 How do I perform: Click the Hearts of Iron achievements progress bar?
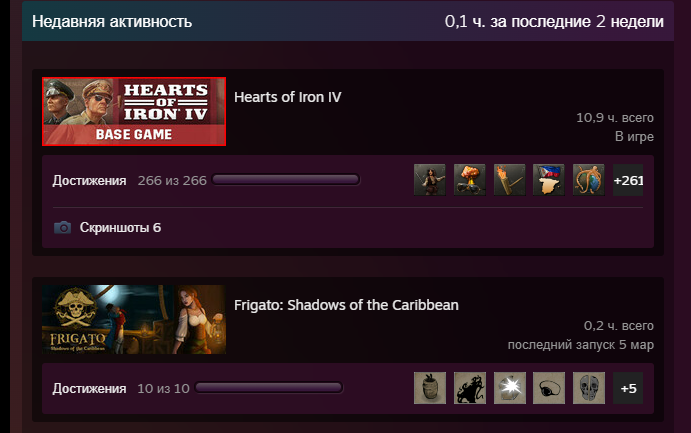pos(286,180)
